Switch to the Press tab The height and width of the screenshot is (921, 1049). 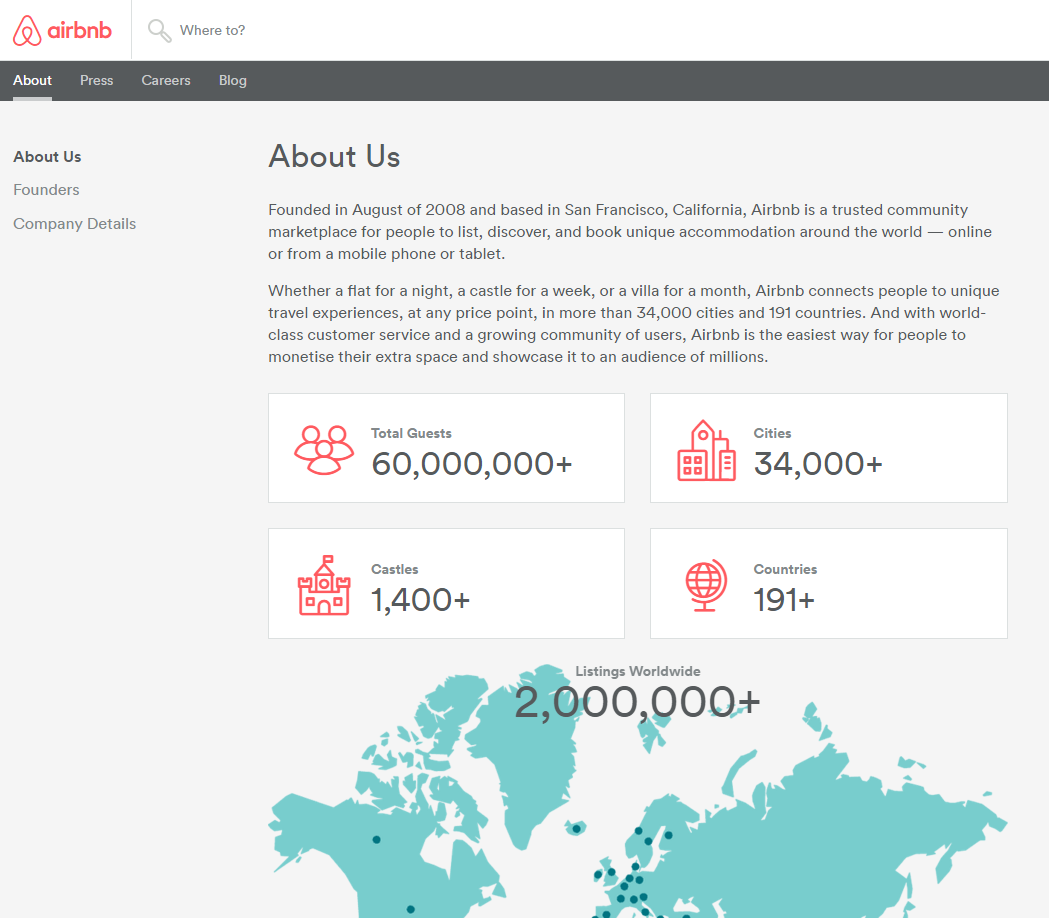[x=97, y=80]
